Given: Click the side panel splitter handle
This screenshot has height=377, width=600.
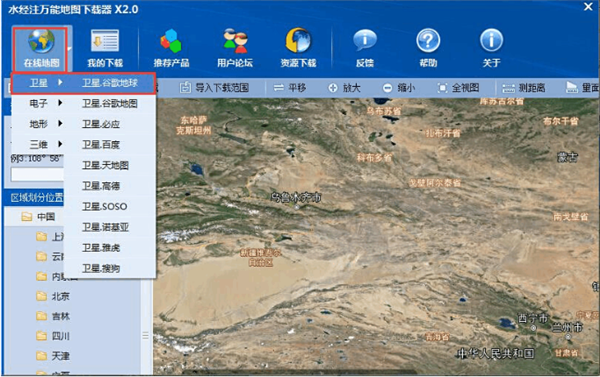Looking at the screenshot, I should pyautogui.click(x=145, y=336).
